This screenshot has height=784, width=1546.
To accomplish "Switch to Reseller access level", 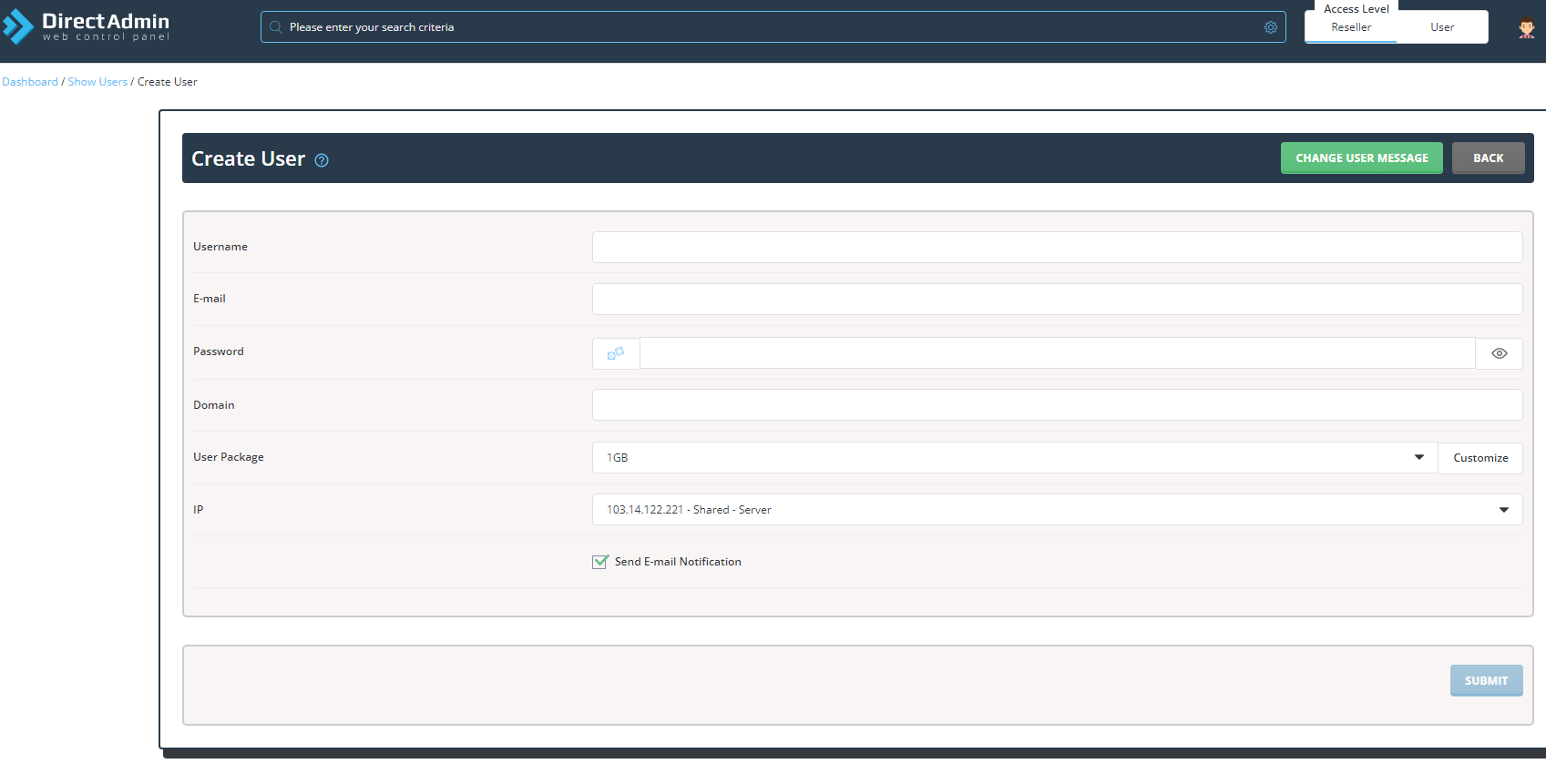I will 1350,27.
